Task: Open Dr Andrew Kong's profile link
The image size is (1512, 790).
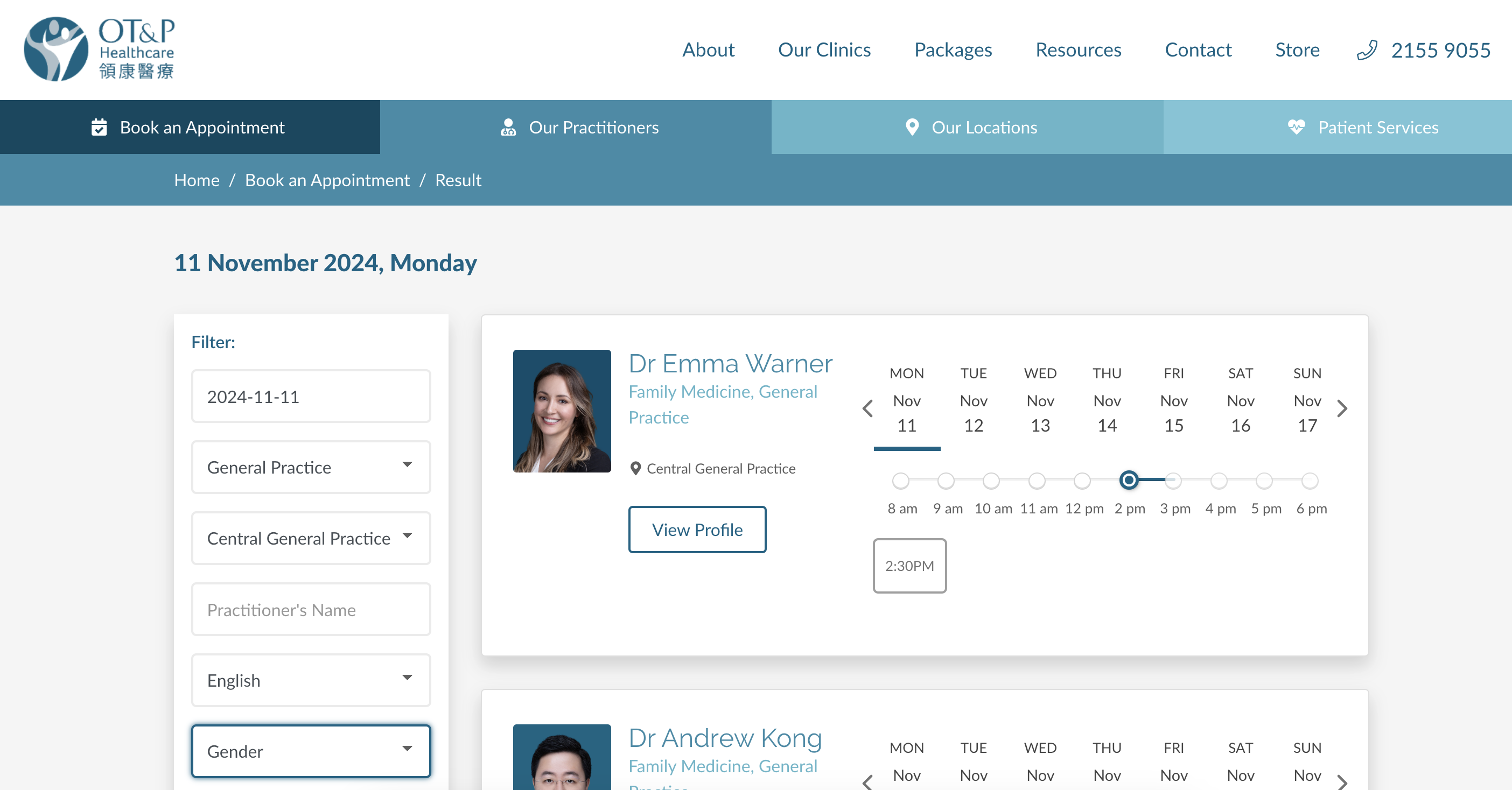Action: click(725, 738)
